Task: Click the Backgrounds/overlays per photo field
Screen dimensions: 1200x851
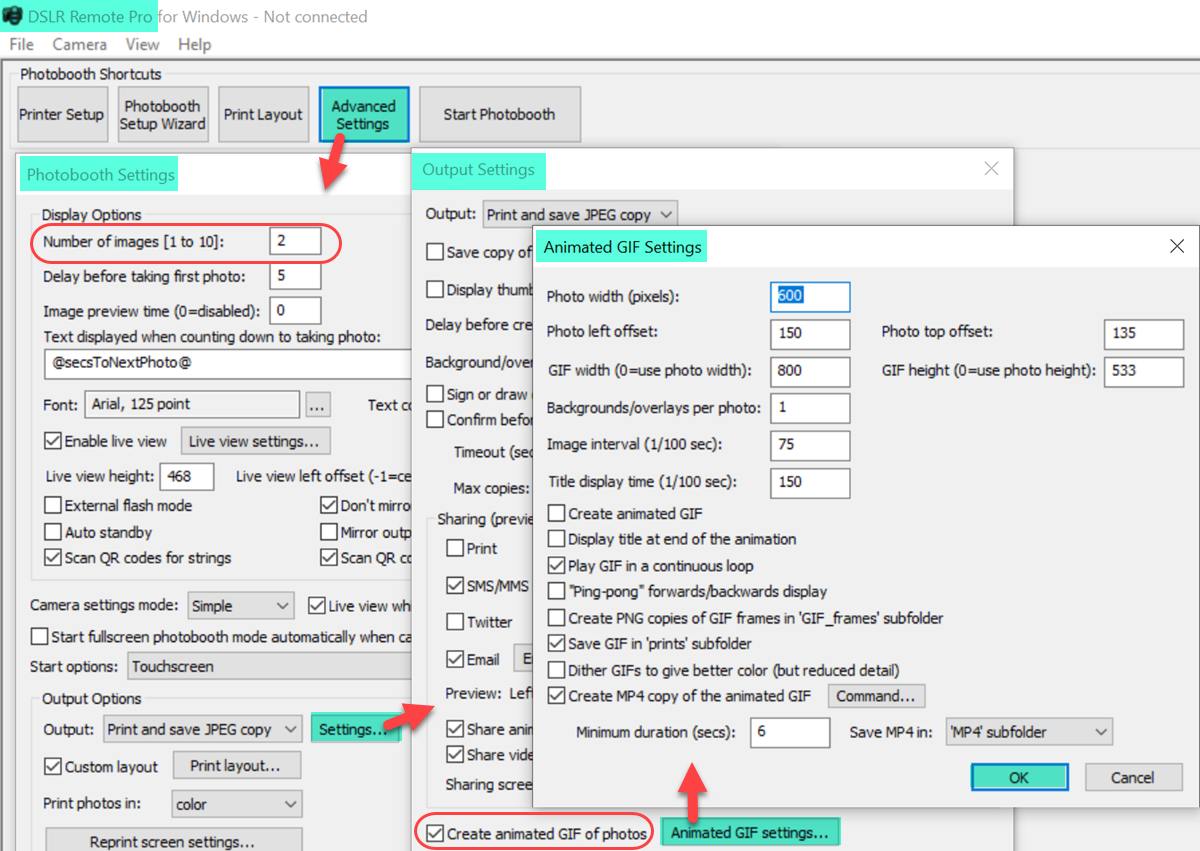Action: click(x=810, y=407)
